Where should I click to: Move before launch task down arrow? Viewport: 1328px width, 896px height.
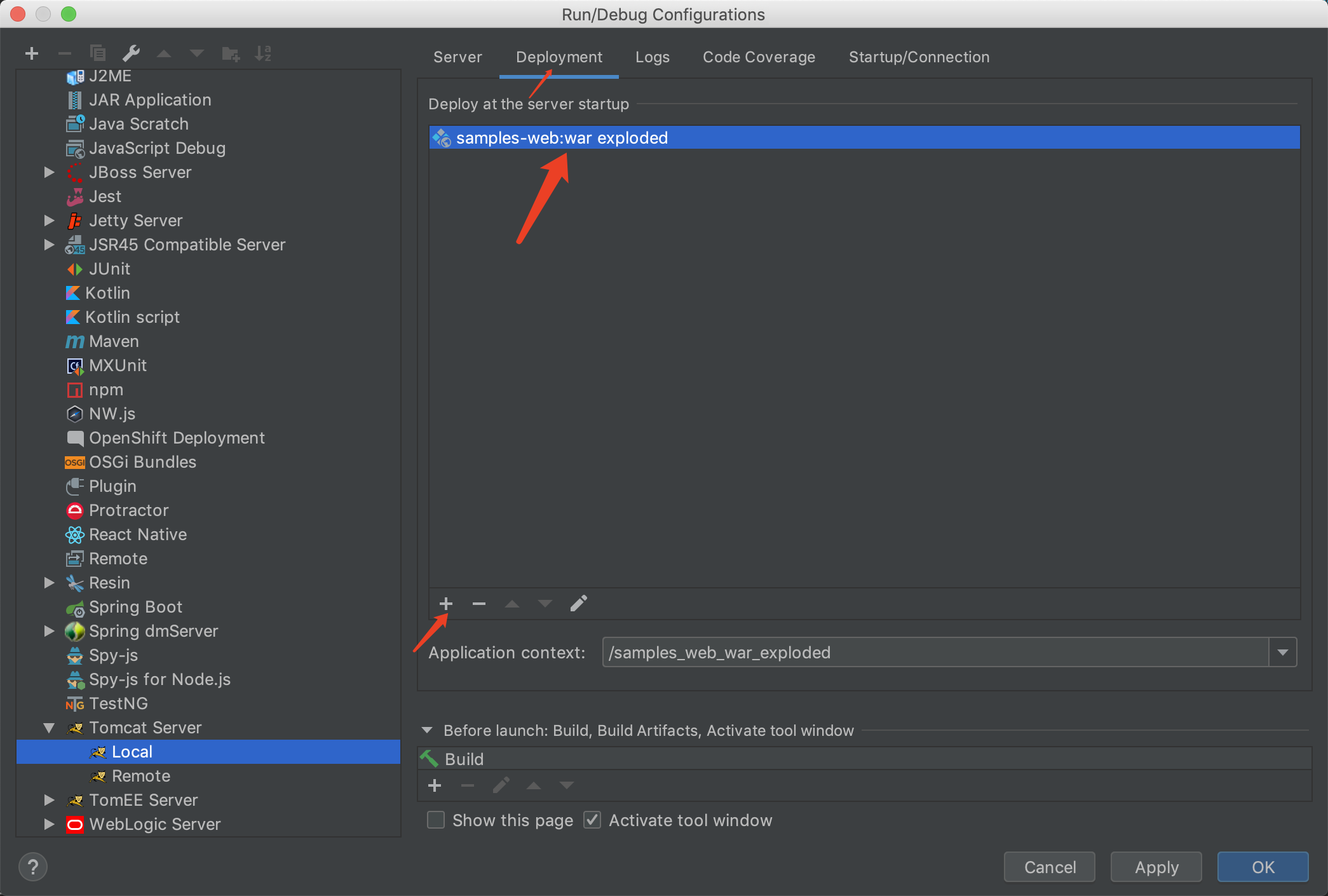pos(567,786)
